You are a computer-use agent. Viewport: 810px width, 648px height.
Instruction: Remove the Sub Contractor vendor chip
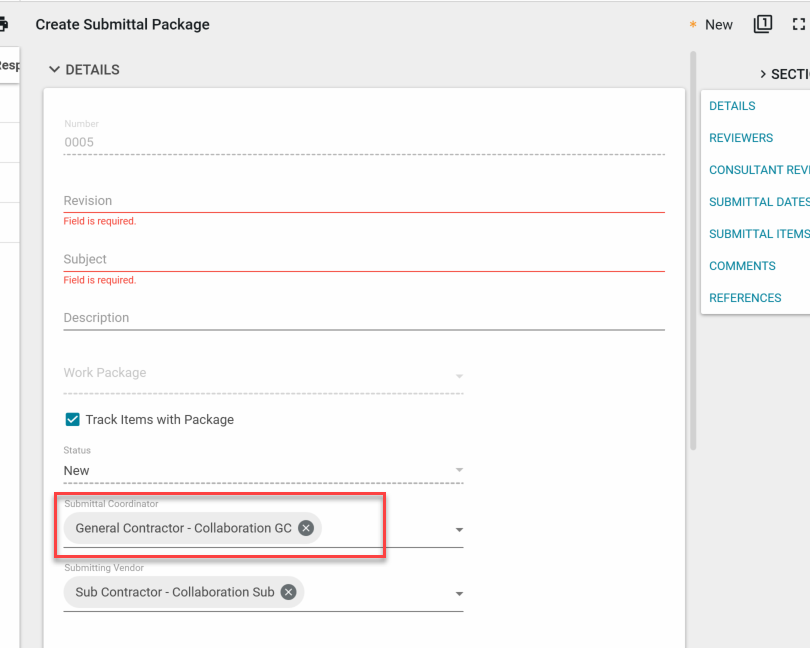coord(288,592)
